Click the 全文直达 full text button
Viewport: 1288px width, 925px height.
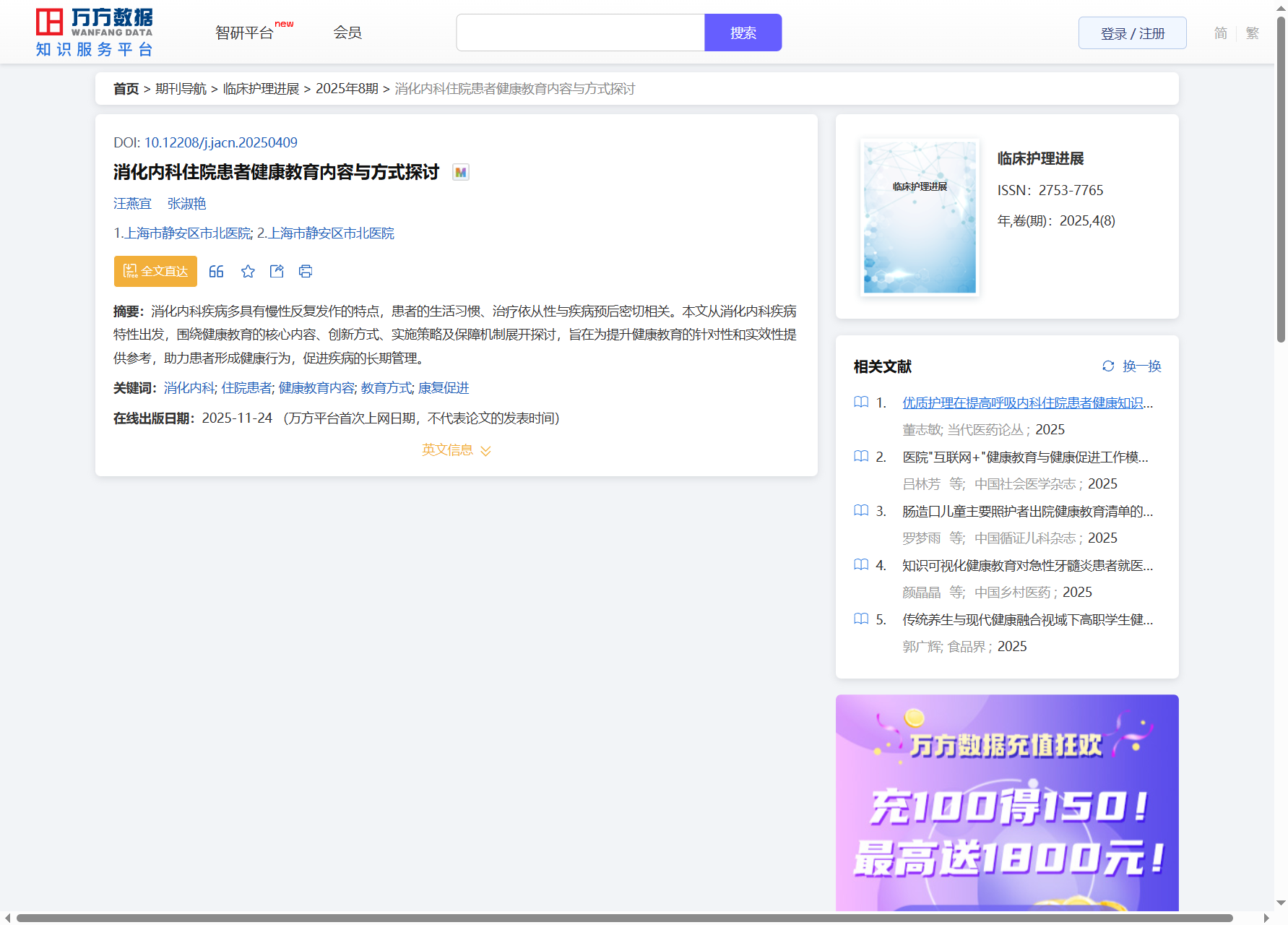pos(155,271)
